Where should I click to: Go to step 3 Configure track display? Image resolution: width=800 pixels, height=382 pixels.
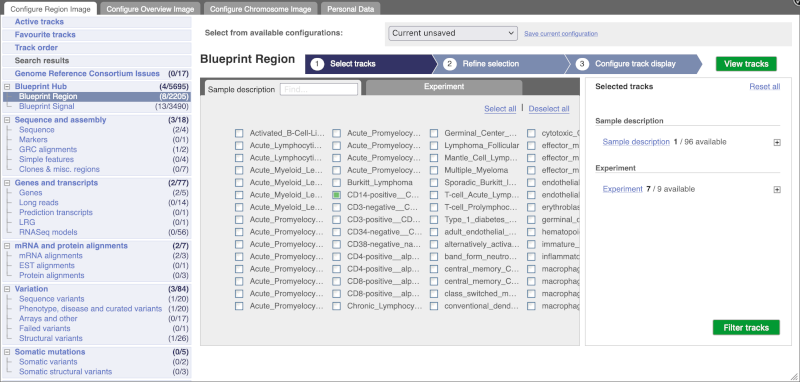coord(633,64)
